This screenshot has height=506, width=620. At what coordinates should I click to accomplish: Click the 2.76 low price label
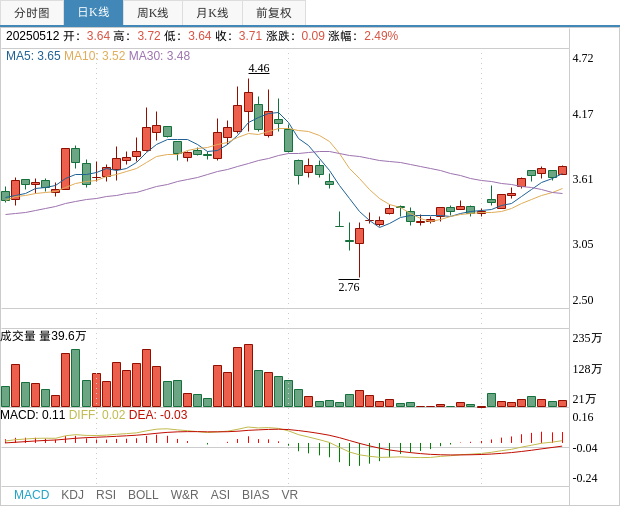tap(349, 287)
